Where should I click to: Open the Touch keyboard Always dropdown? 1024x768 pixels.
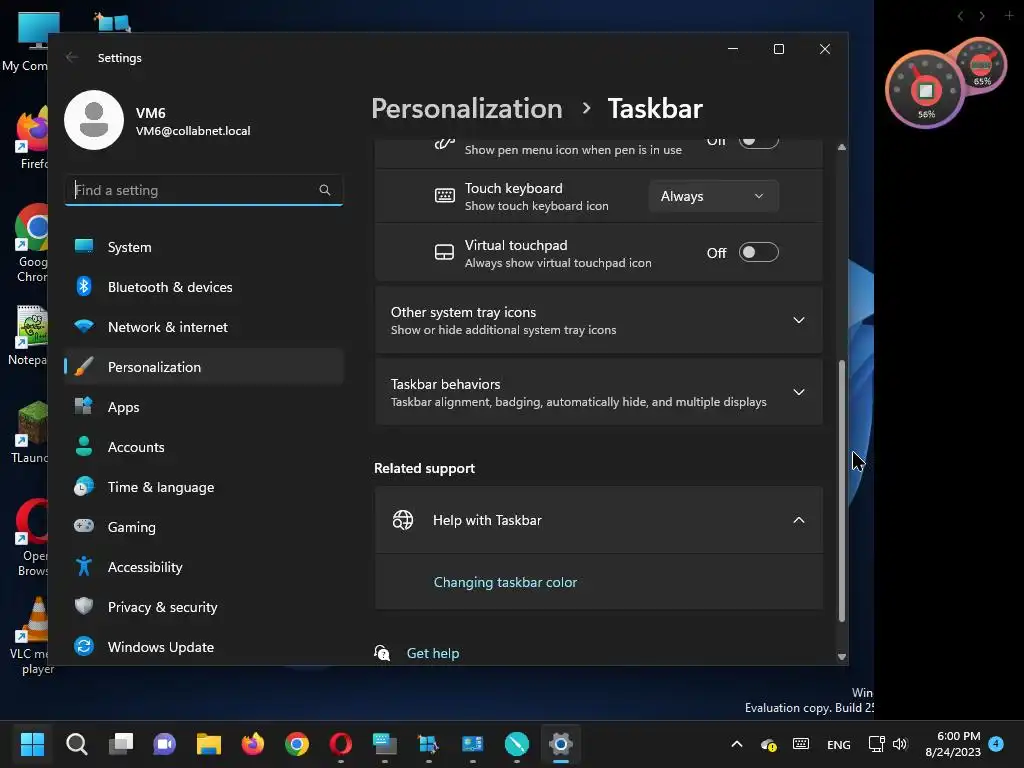(713, 196)
